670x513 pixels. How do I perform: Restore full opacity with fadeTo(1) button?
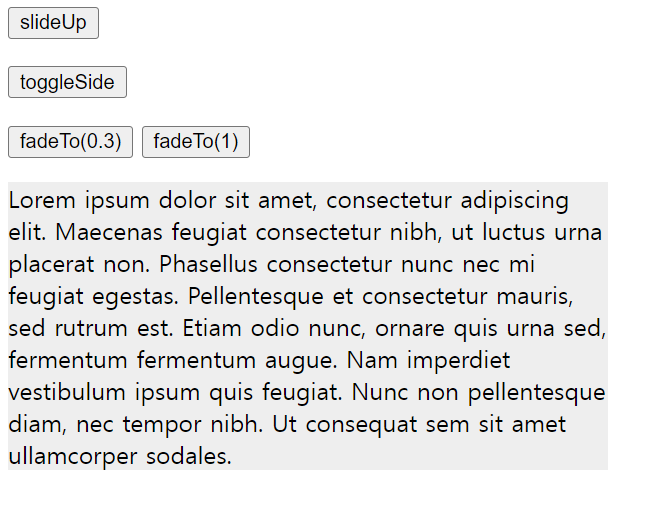pos(196,142)
